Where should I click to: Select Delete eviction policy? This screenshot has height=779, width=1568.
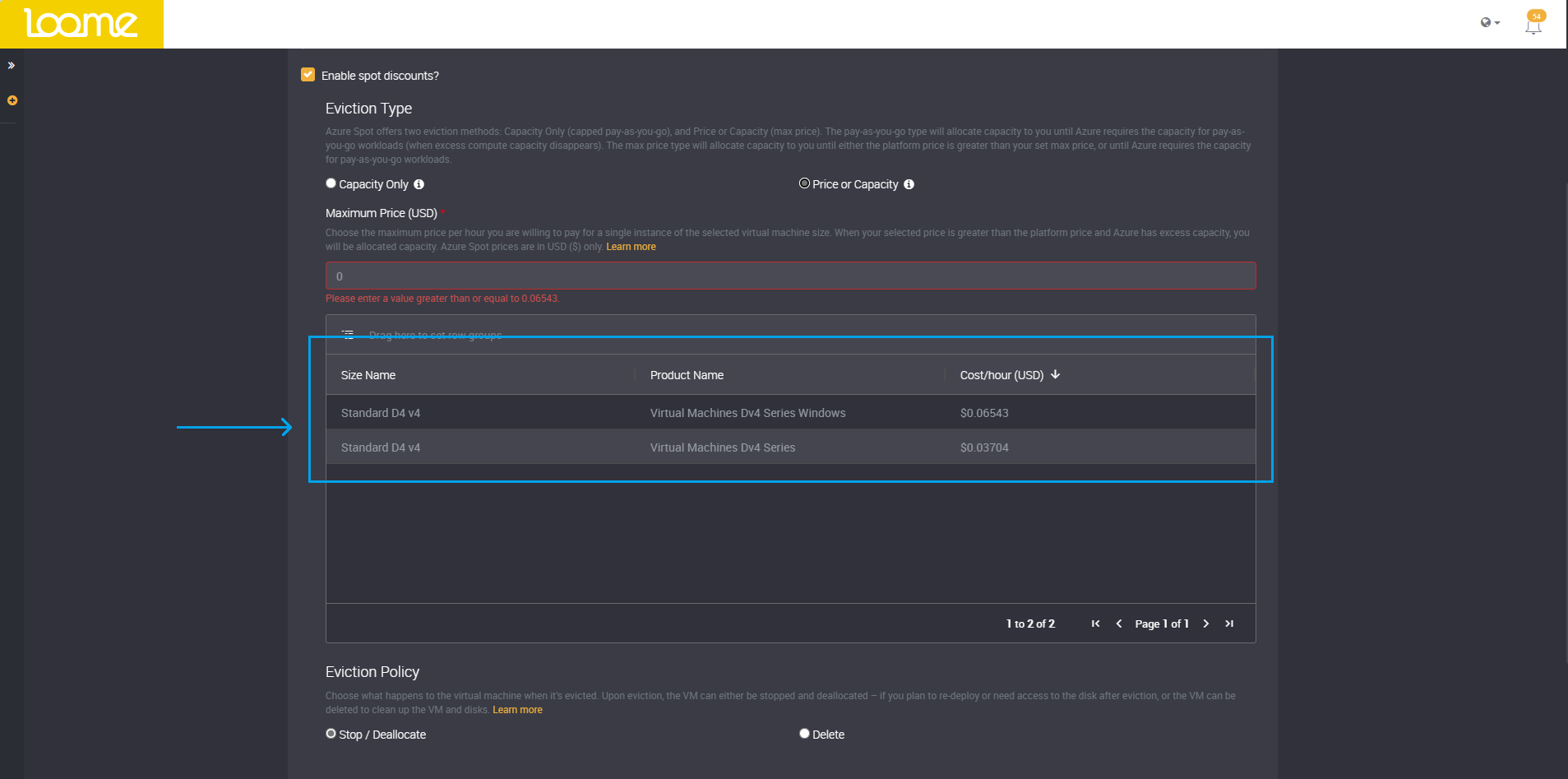(804, 734)
